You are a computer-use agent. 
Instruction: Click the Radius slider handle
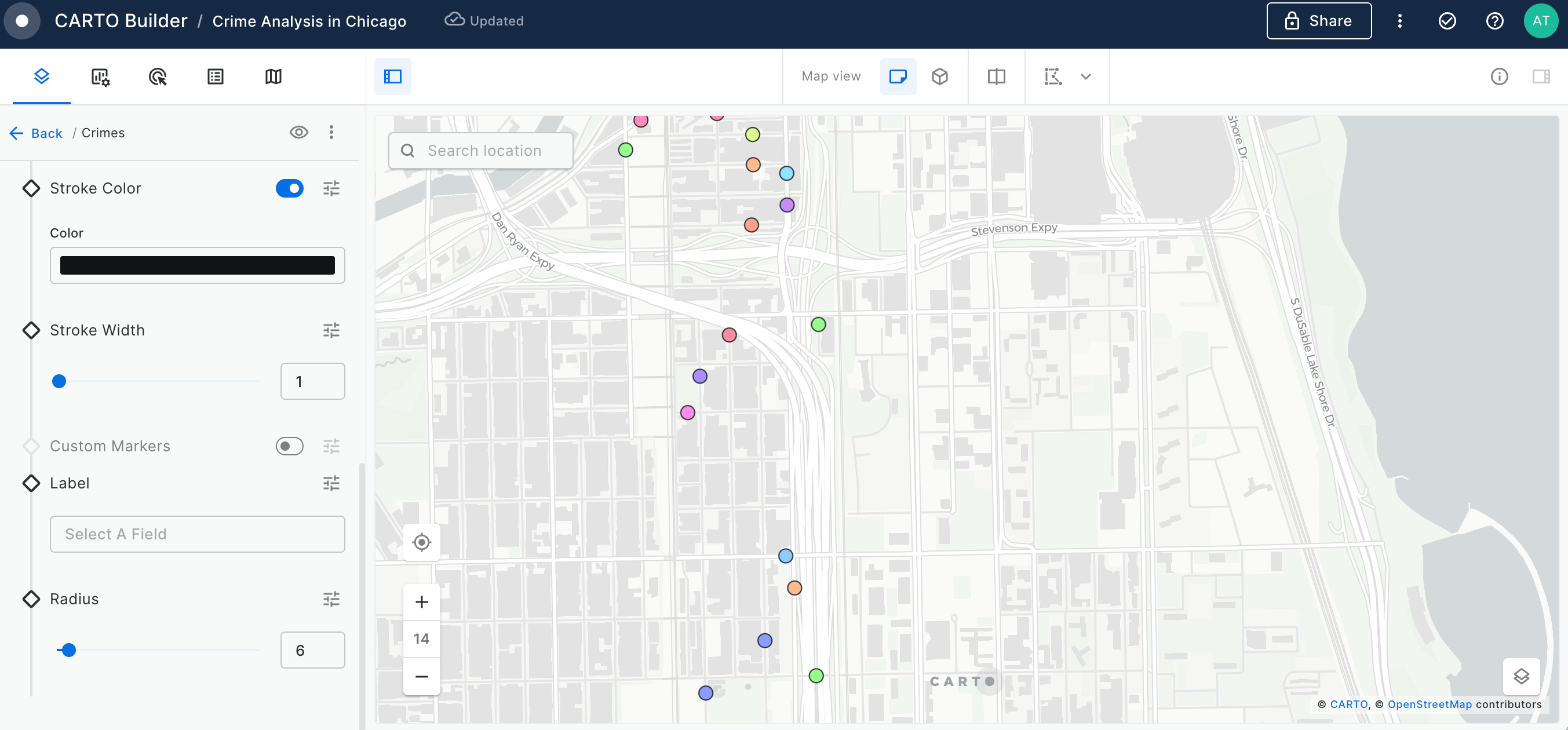pos(69,649)
